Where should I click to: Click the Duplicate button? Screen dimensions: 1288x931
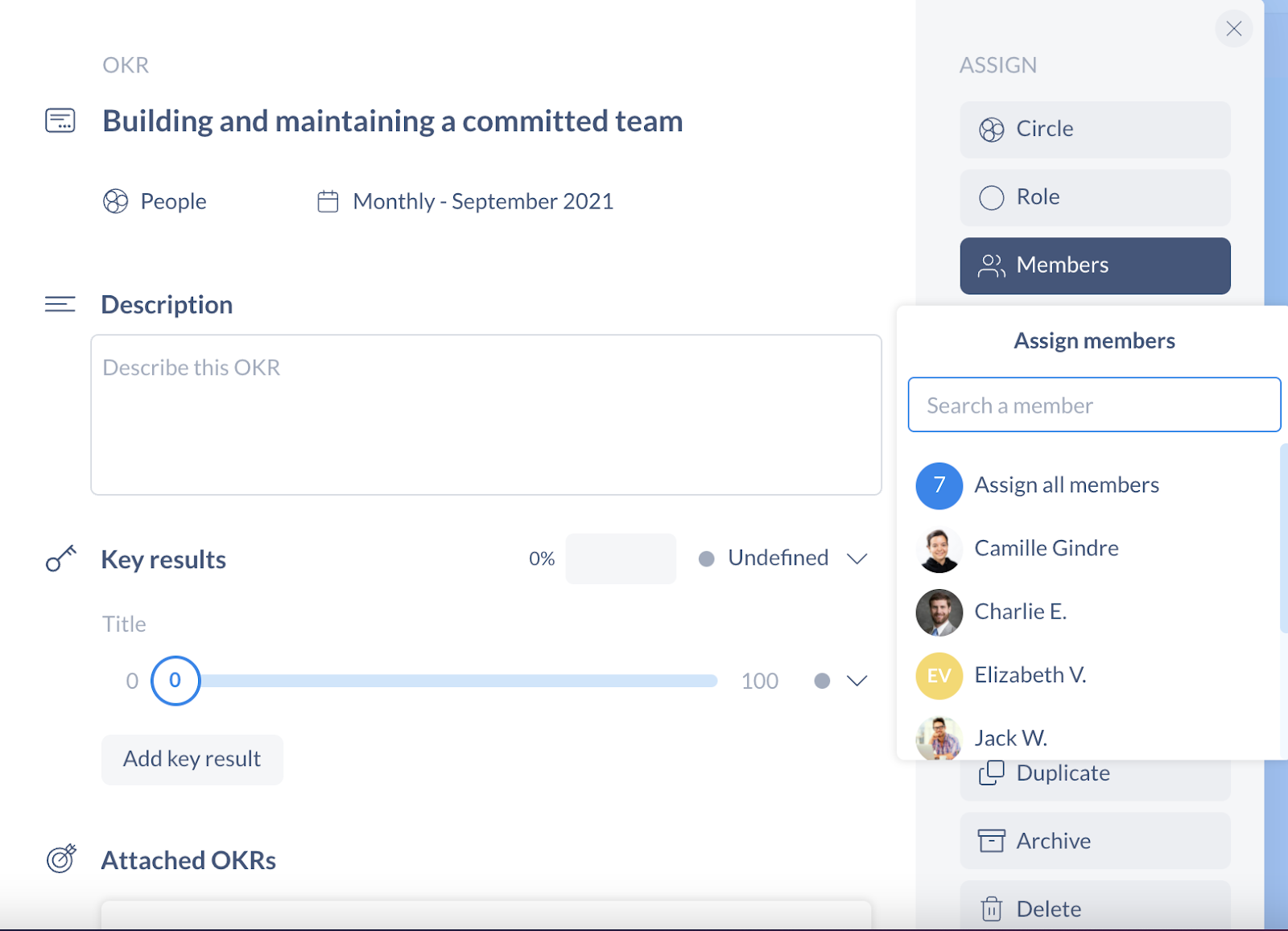coord(1095,775)
